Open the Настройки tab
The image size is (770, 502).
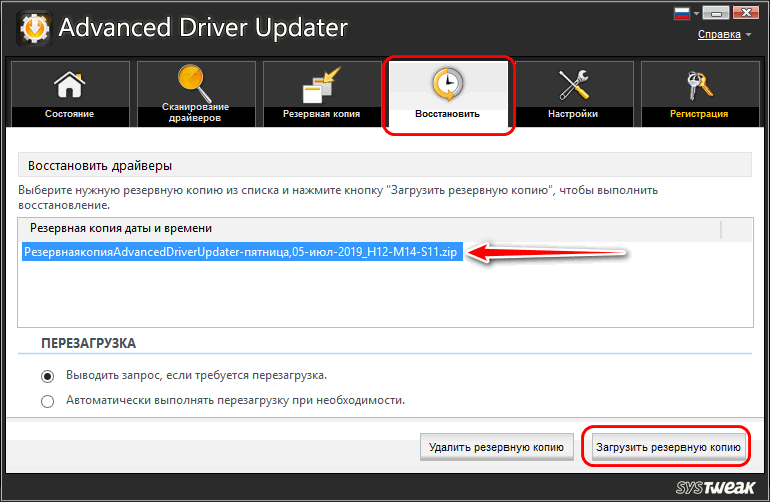click(574, 94)
